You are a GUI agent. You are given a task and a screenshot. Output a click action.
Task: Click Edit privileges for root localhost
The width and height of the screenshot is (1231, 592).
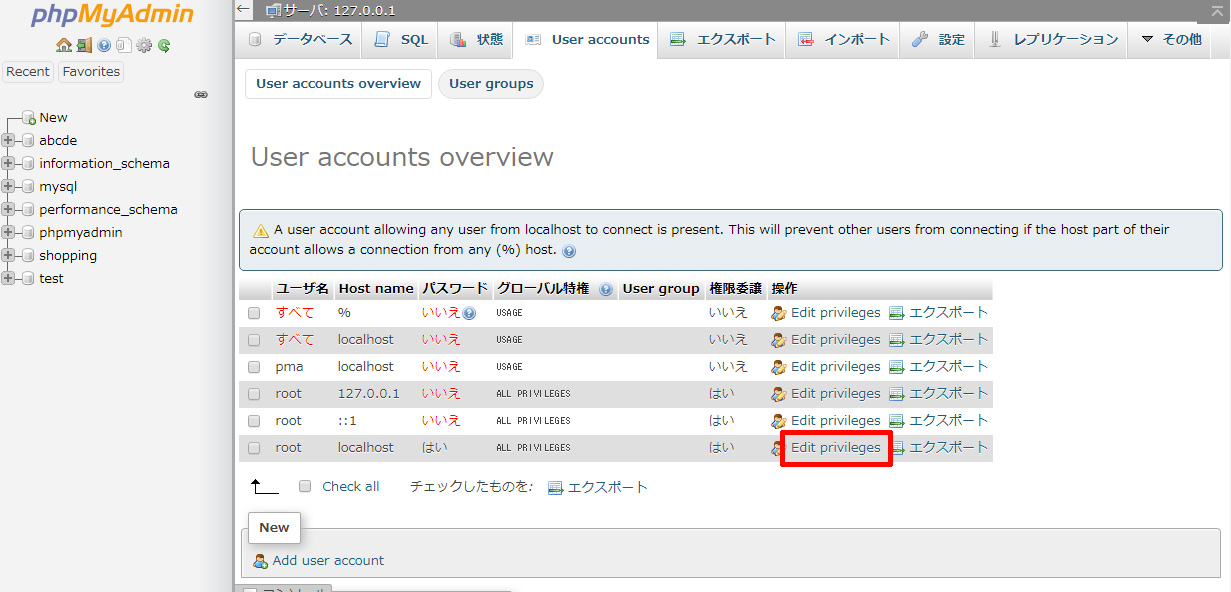[835, 448]
